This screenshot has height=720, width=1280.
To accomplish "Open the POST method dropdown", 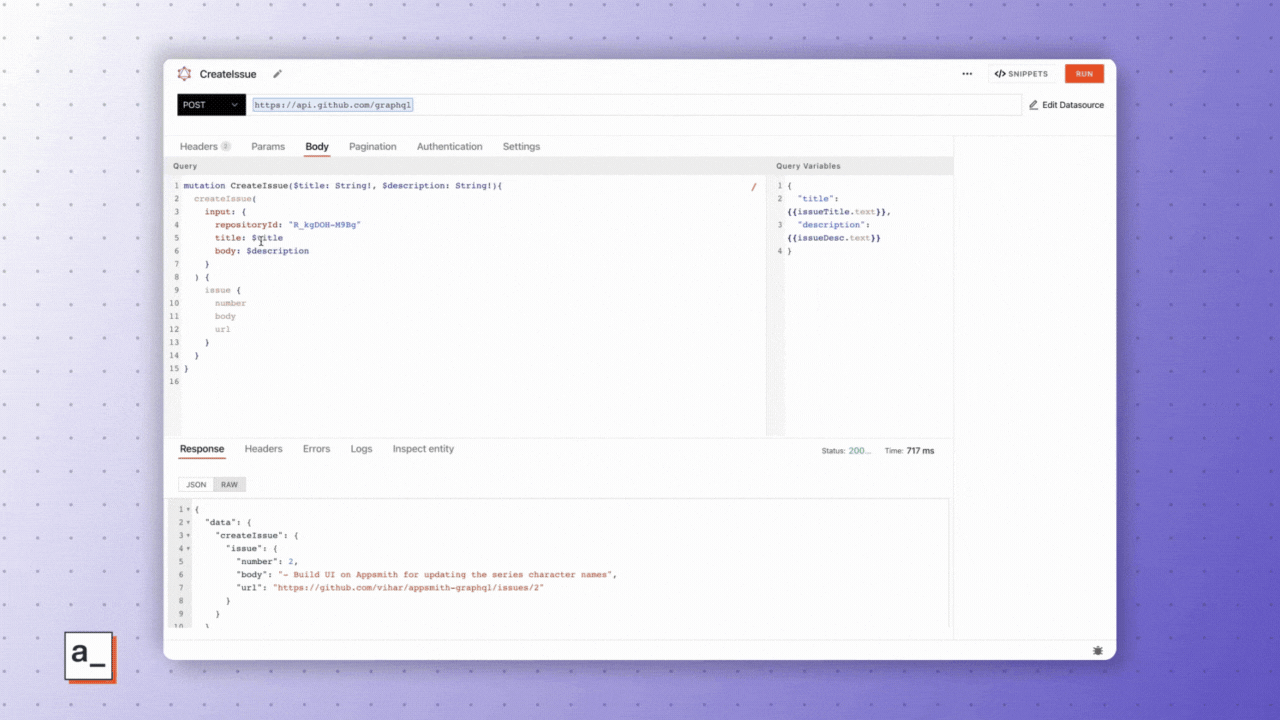I will (x=212, y=105).
